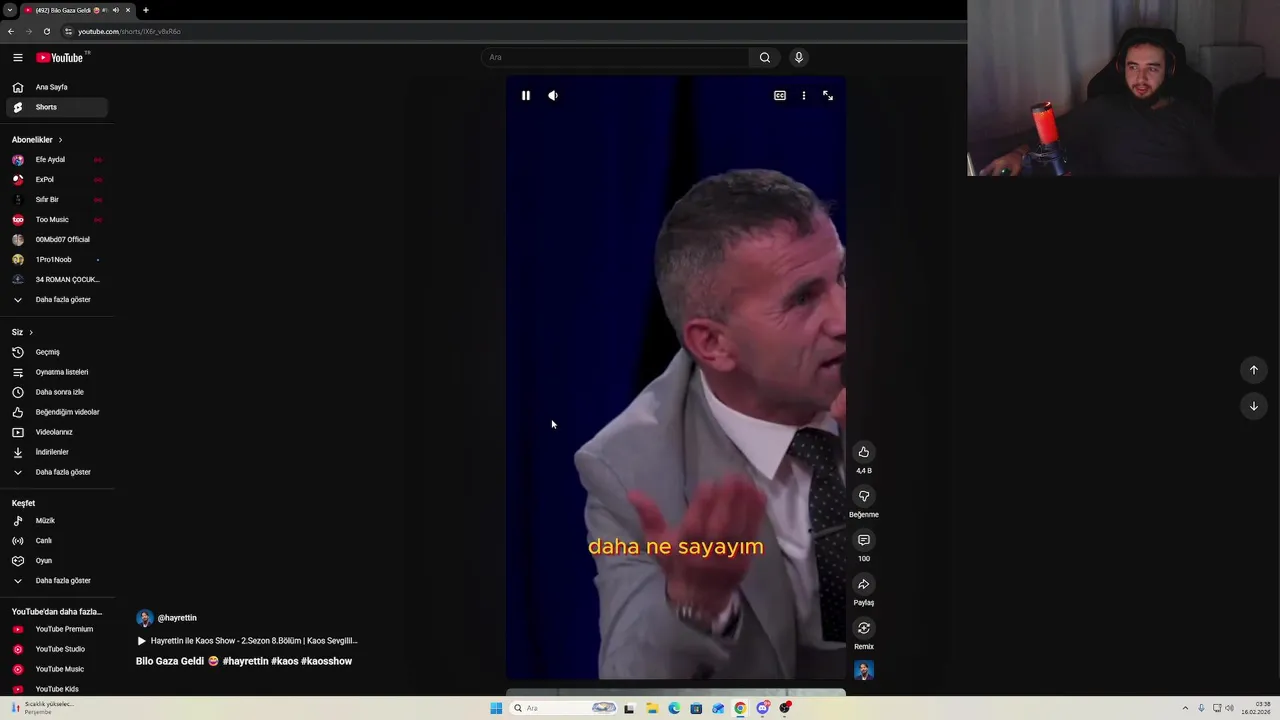Open Too Music channel subscription
Image resolution: width=1280 pixels, height=720 pixels.
pos(56,220)
